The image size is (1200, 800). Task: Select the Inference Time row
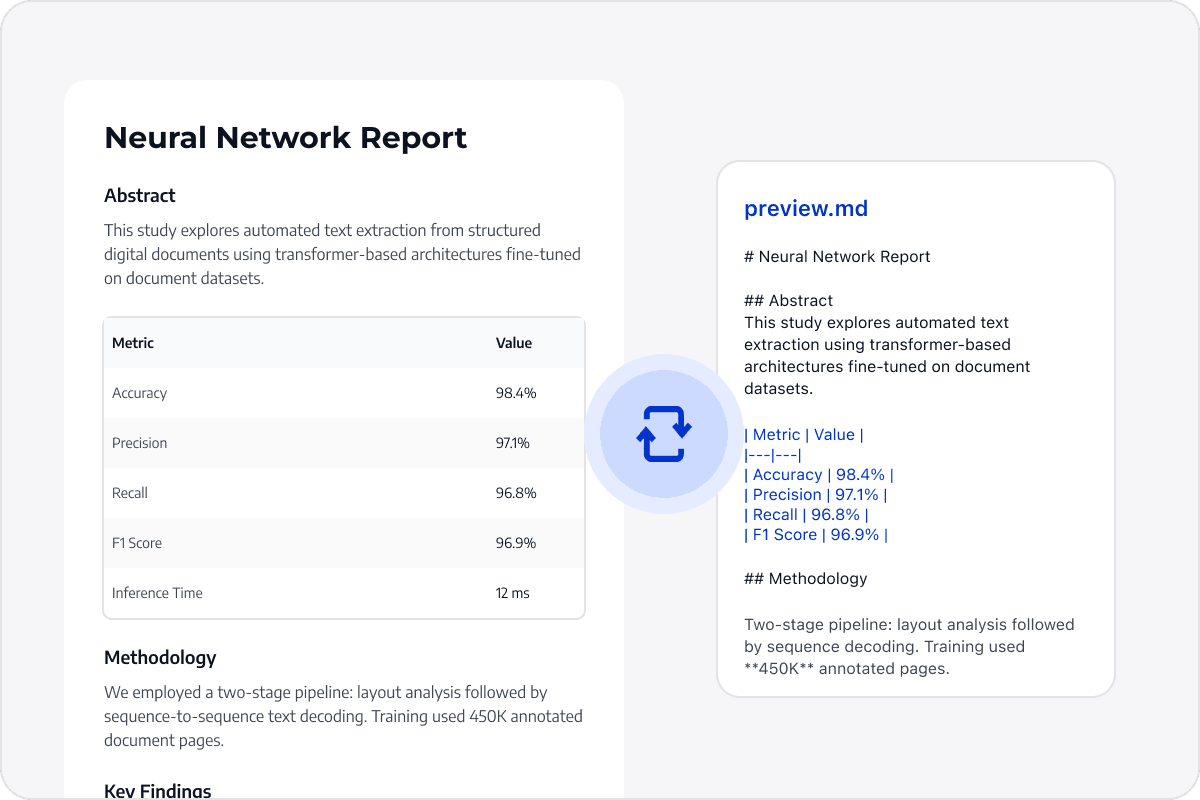pos(344,593)
